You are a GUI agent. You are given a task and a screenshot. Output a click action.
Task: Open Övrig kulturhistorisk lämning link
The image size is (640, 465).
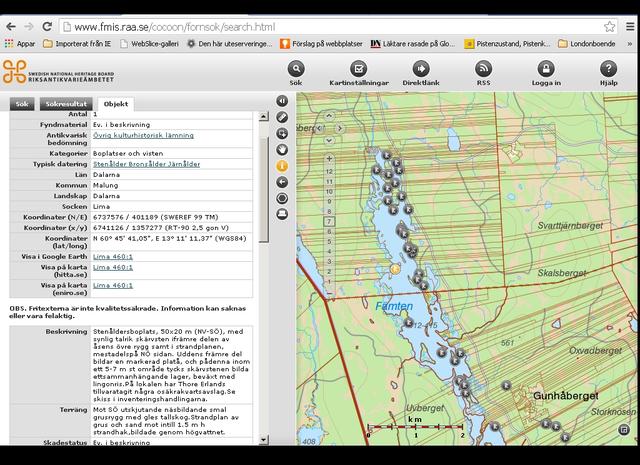[x=142, y=134]
